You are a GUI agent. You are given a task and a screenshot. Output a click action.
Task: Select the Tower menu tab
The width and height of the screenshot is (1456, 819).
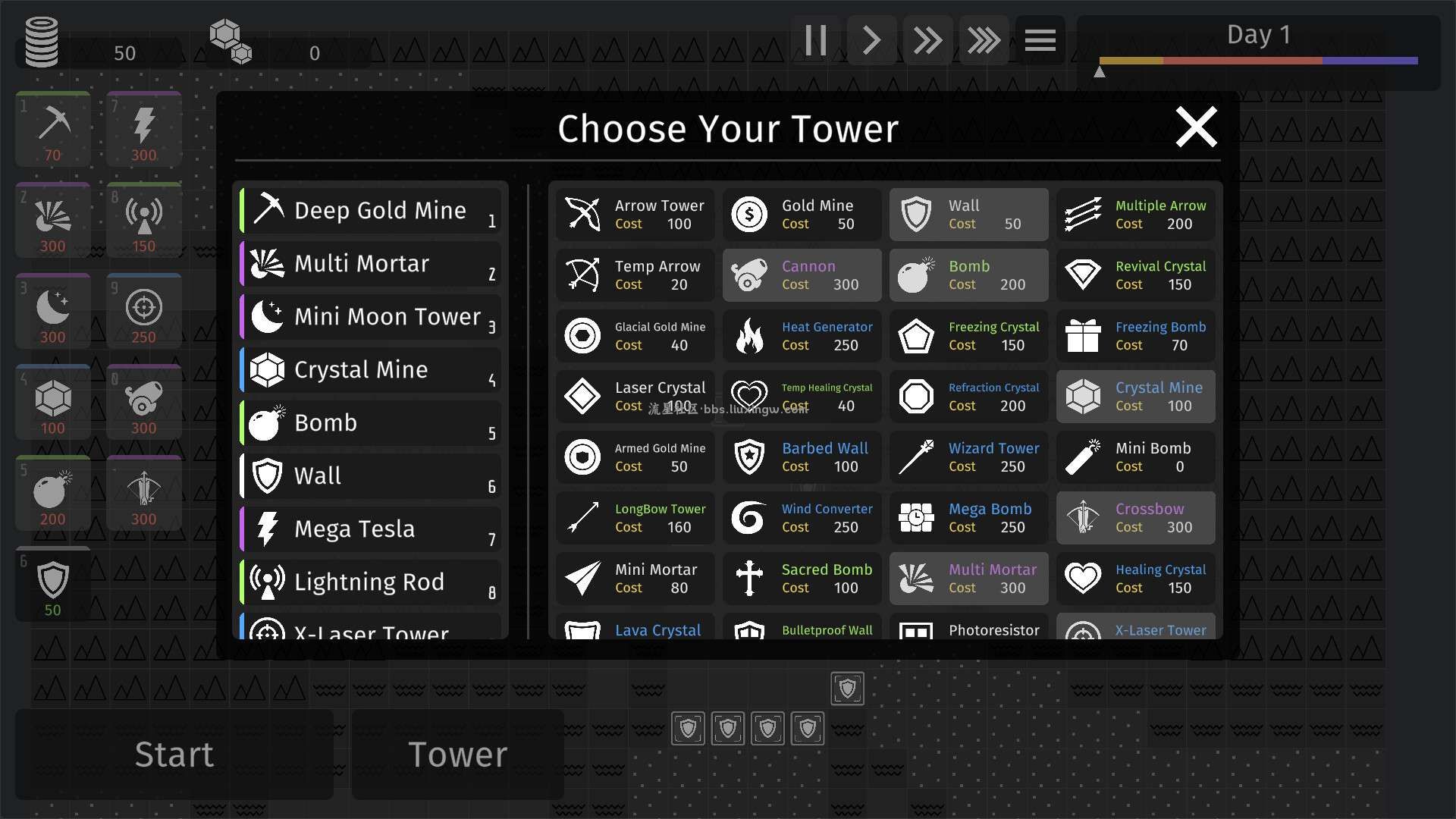tap(458, 754)
